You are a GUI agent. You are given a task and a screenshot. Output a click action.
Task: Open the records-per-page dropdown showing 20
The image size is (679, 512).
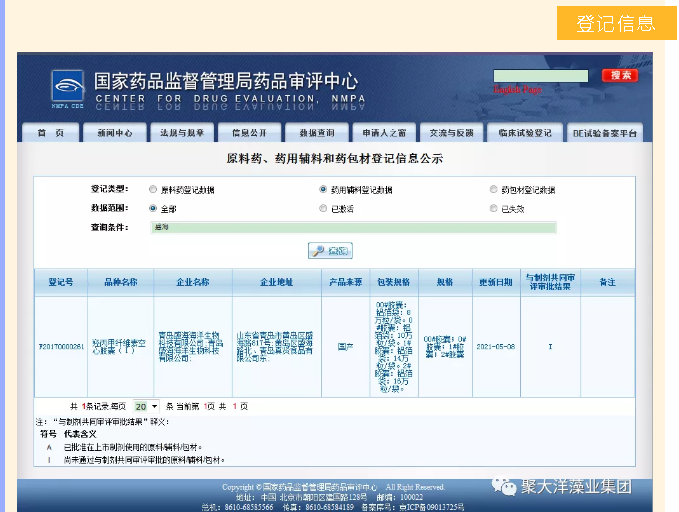click(x=146, y=406)
